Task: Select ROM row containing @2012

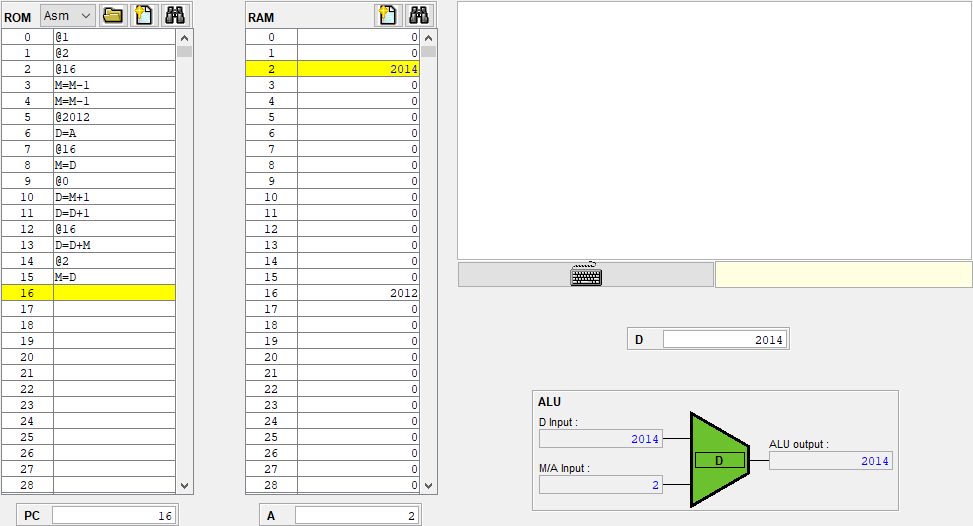Action: pos(114,117)
